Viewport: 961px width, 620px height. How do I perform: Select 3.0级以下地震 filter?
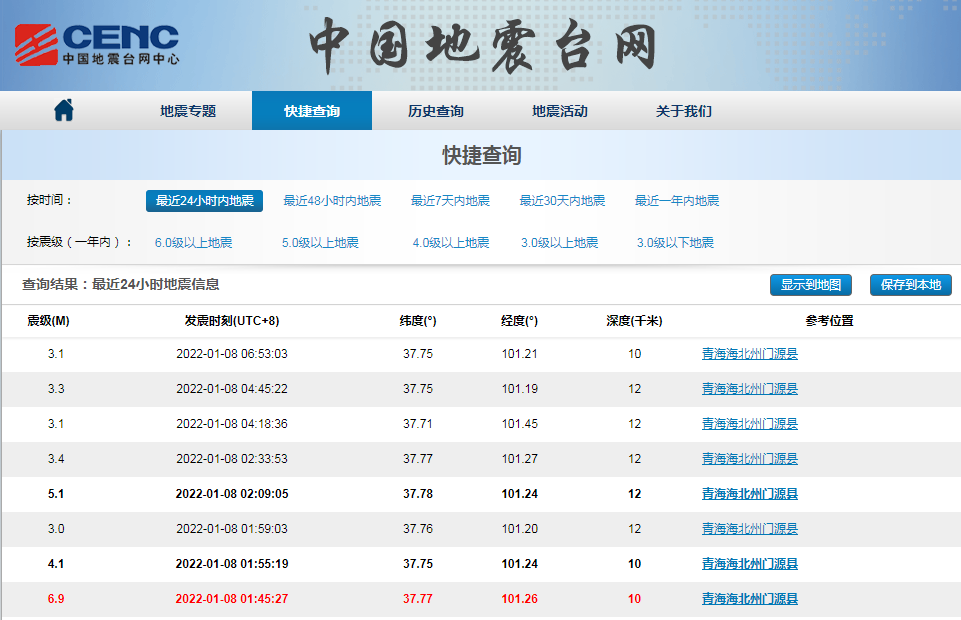(675, 243)
